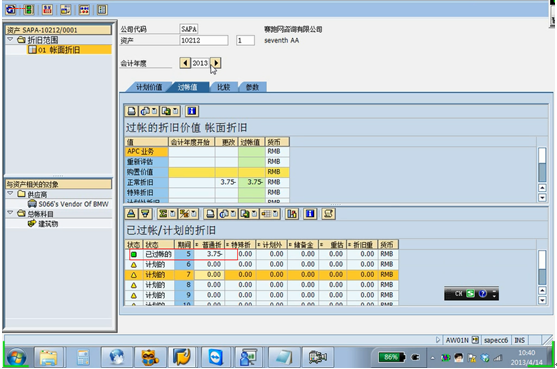Click the graphic chart icon in lower grid toolbar

pos(292,214)
